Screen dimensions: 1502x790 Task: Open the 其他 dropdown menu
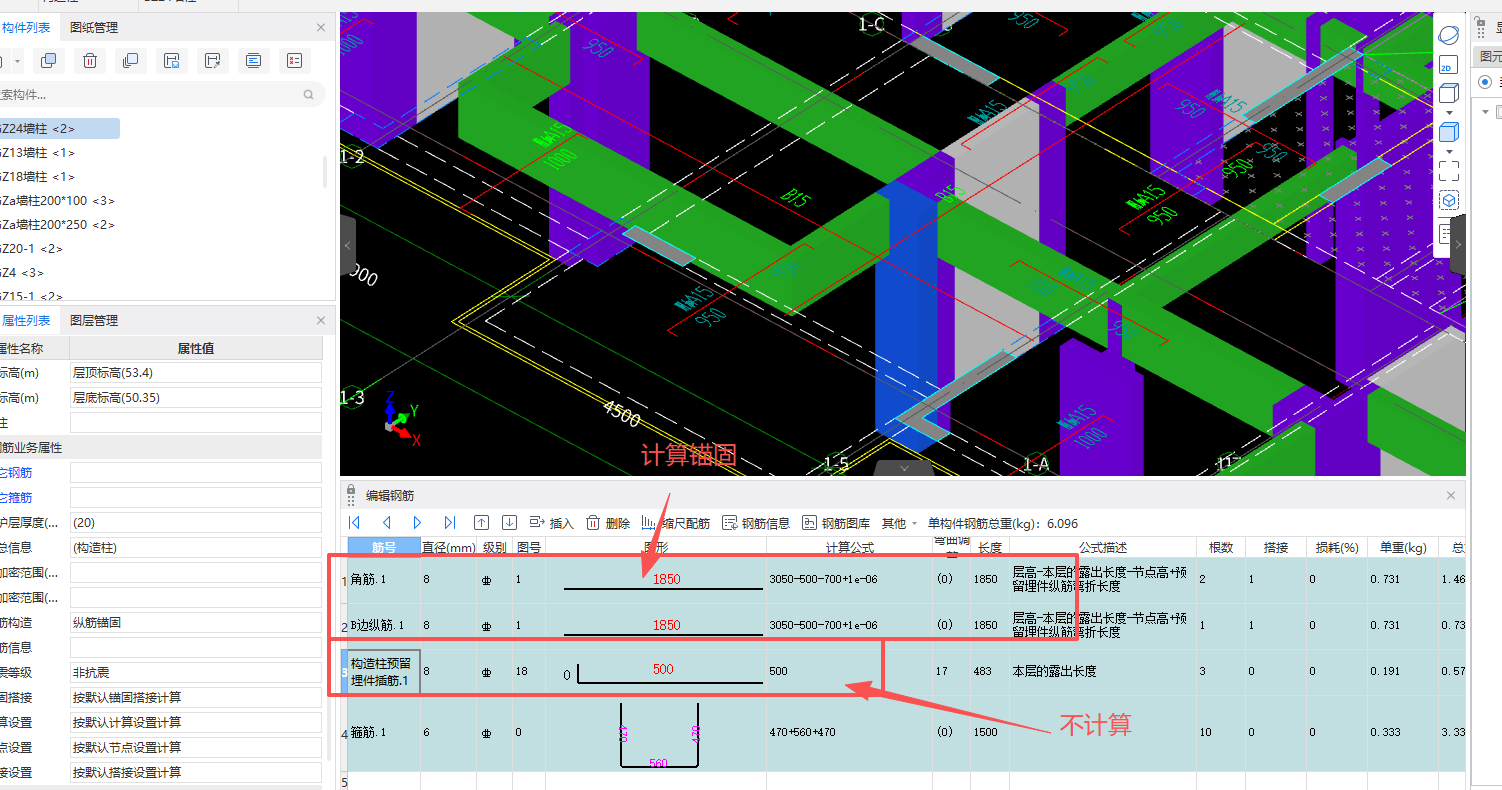point(899,523)
